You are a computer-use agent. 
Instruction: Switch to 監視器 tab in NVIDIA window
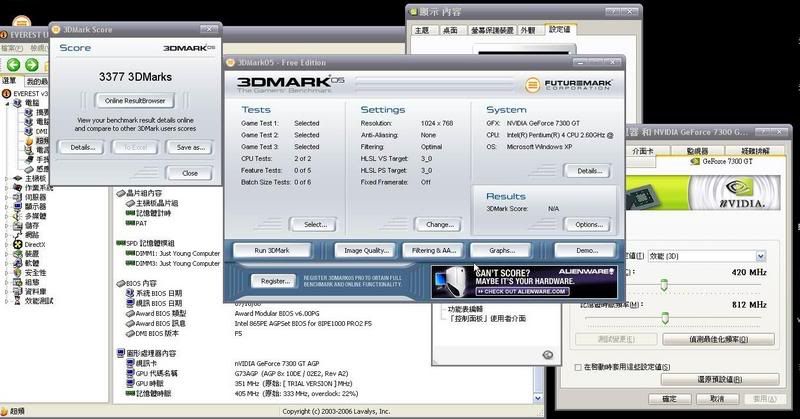point(697,151)
